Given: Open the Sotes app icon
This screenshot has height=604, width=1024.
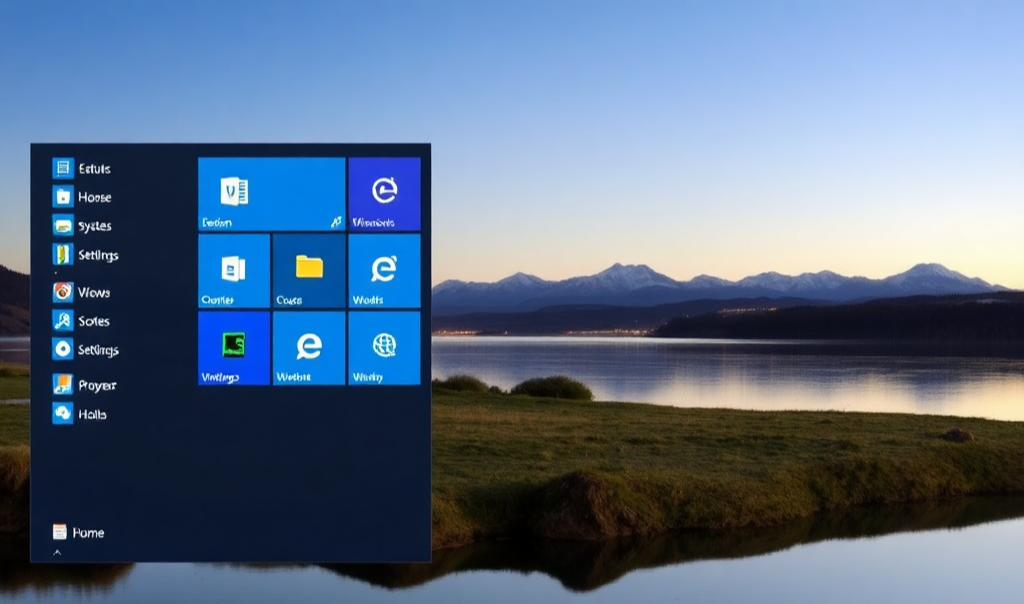Looking at the screenshot, I should (x=63, y=321).
